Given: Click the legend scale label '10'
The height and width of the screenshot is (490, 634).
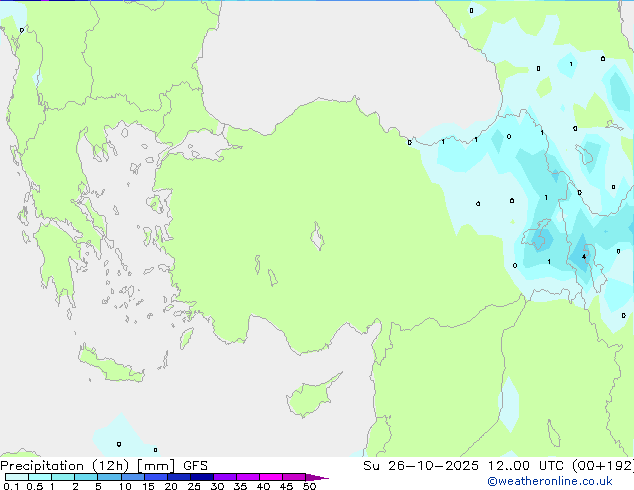Looking at the screenshot, I should [x=125, y=486].
